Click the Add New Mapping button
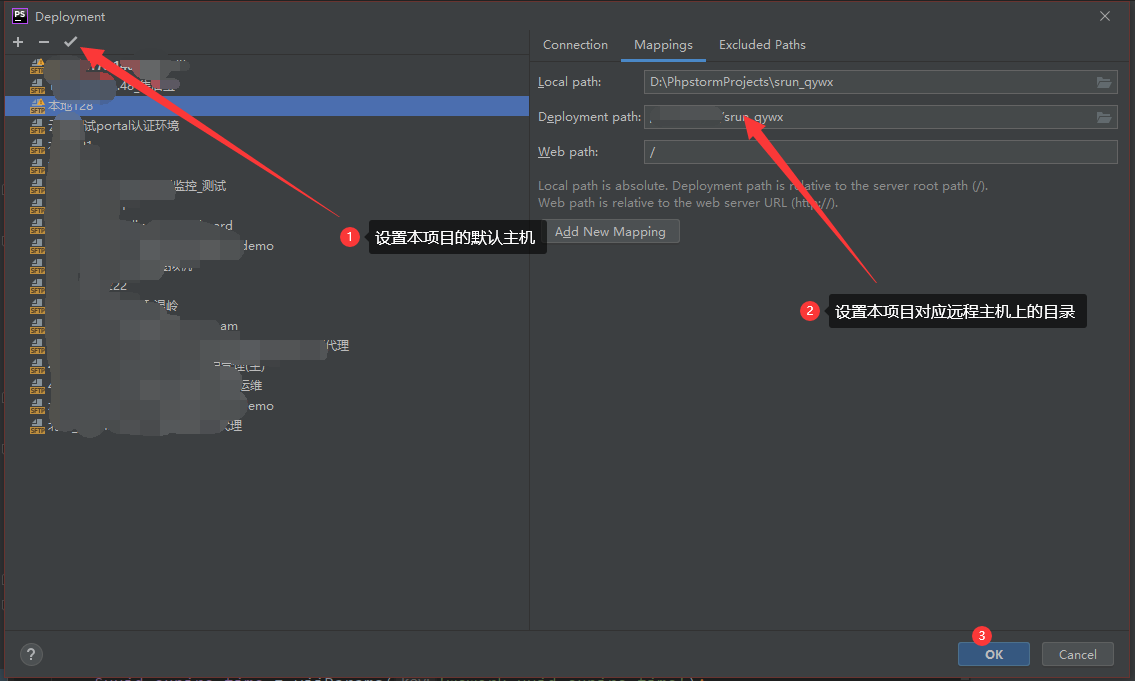The height and width of the screenshot is (681, 1135). click(x=610, y=232)
